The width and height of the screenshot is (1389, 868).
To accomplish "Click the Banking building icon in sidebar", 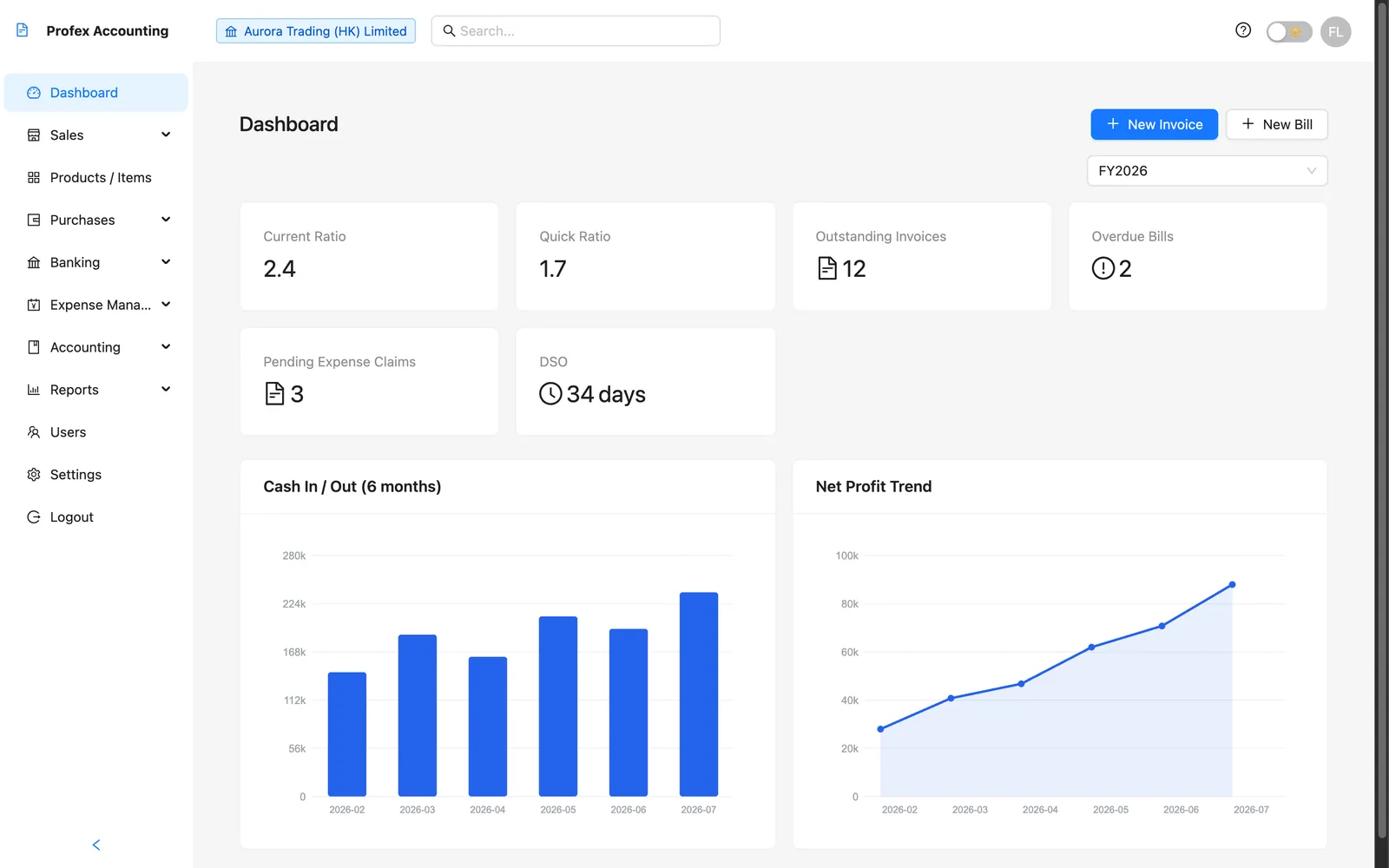I will click(34, 263).
